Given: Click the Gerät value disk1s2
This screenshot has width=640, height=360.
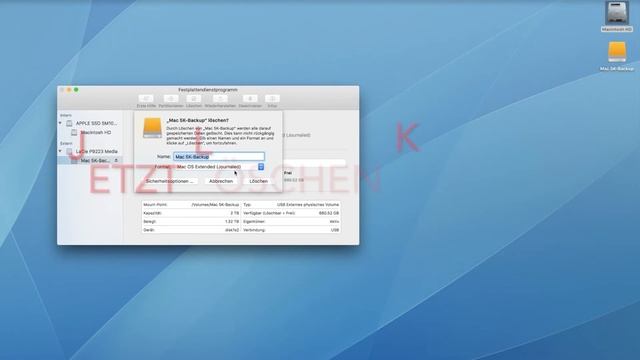Looking at the screenshot, I should pos(232,230).
